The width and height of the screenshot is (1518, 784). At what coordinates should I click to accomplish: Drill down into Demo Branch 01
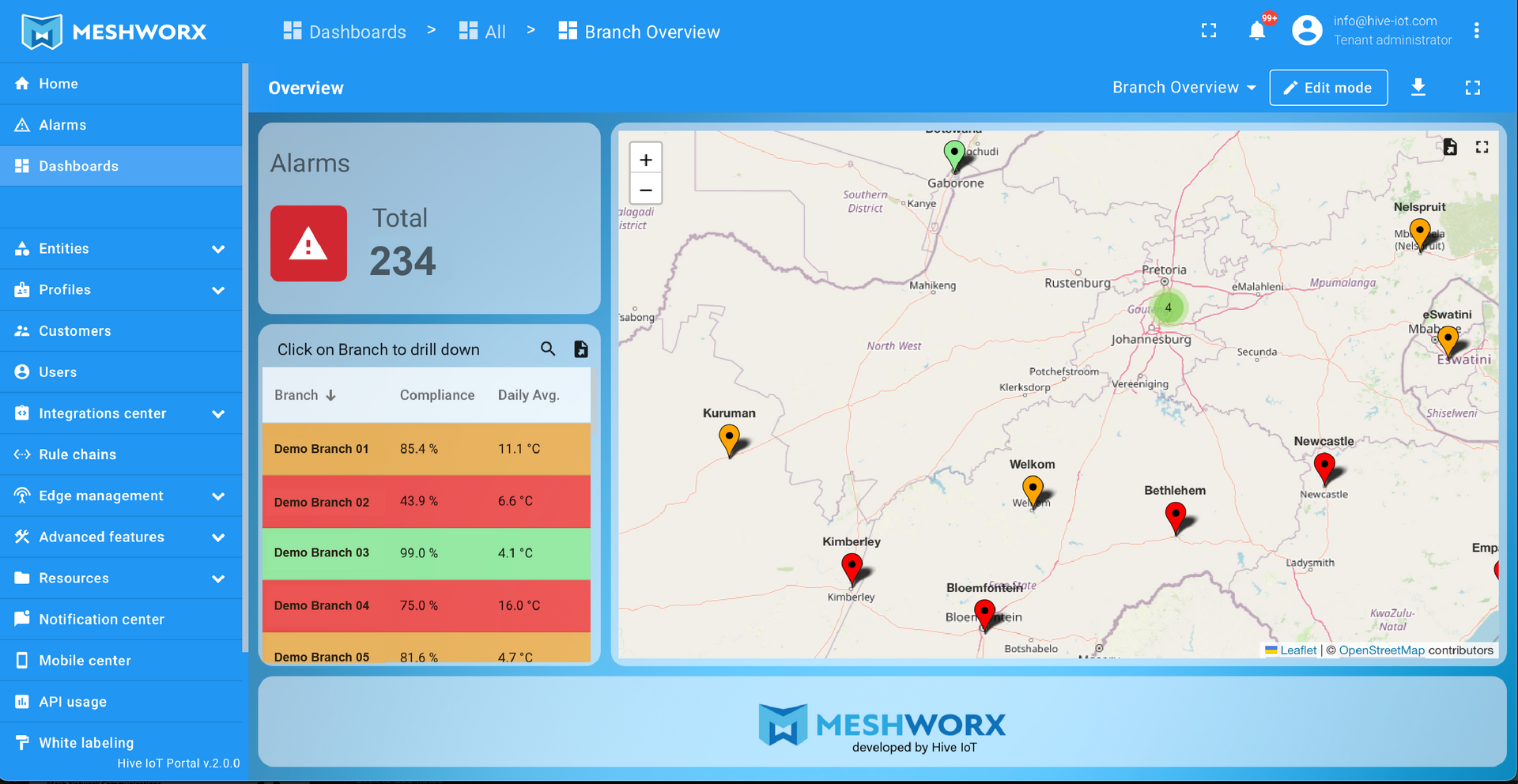tap(426, 449)
